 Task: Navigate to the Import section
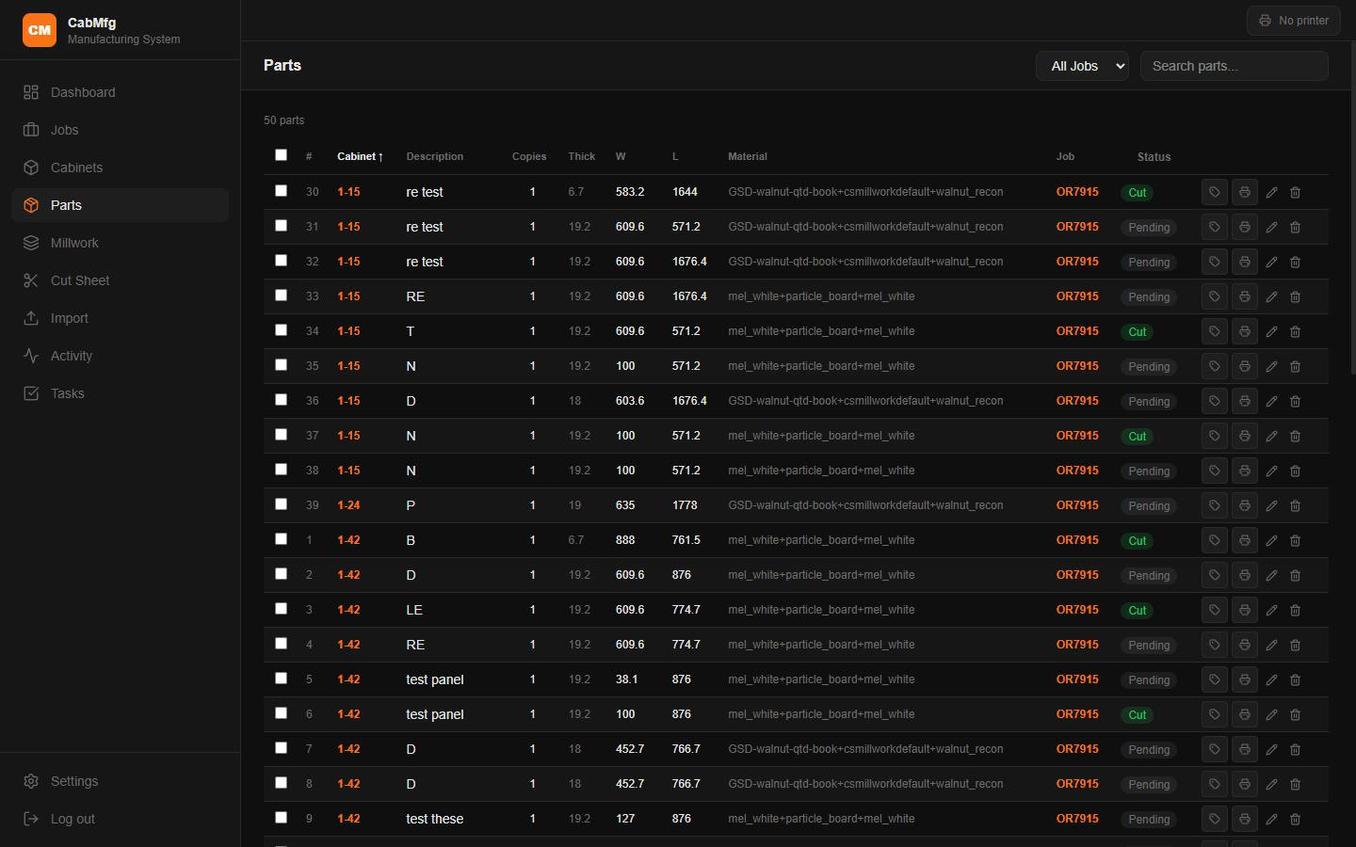point(69,318)
